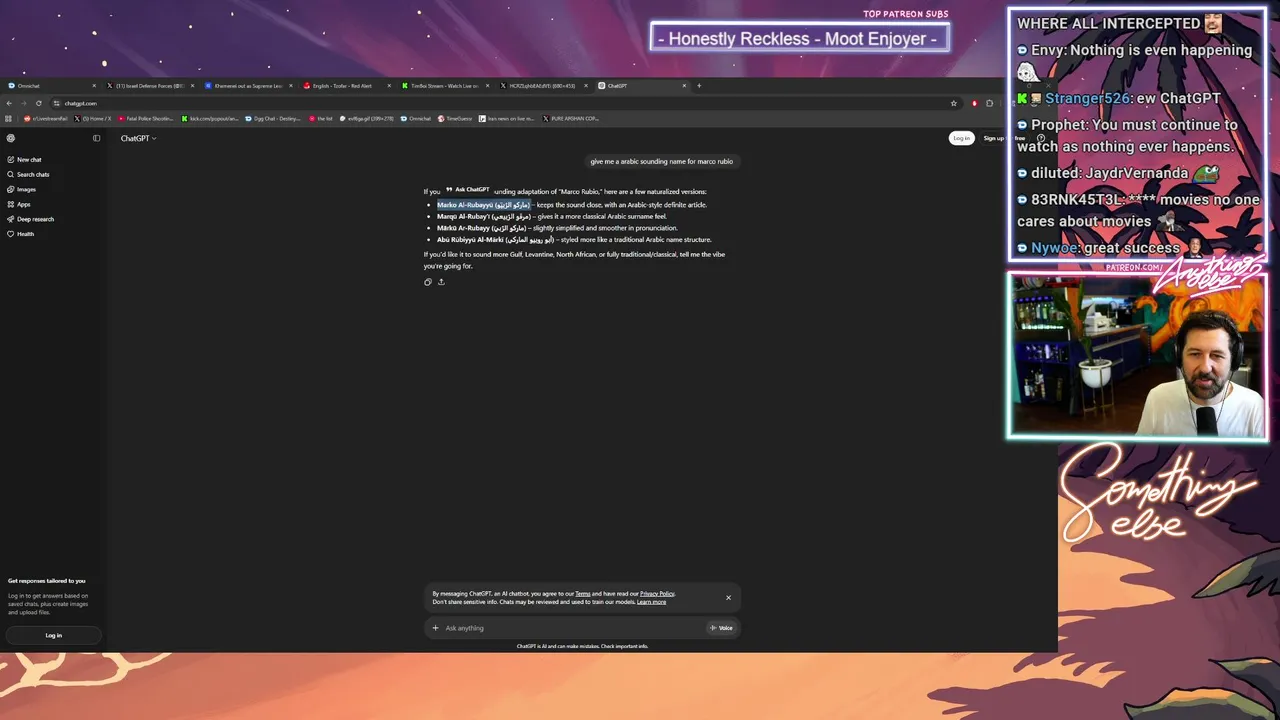This screenshot has height=720, width=1280.
Task: Open the 'the list' bookmark
Action: coord(321,119)
